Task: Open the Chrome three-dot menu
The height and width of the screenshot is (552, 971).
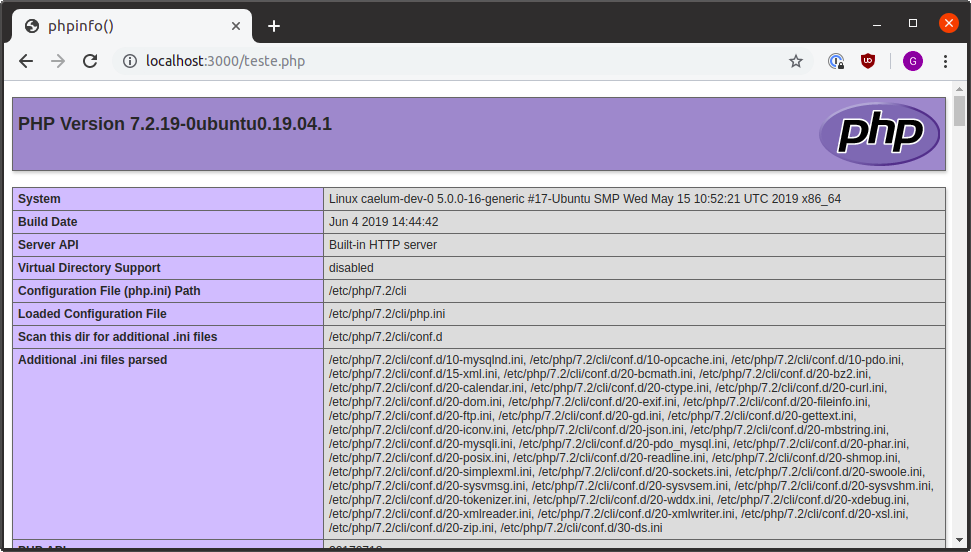Action: click(945, 61)
